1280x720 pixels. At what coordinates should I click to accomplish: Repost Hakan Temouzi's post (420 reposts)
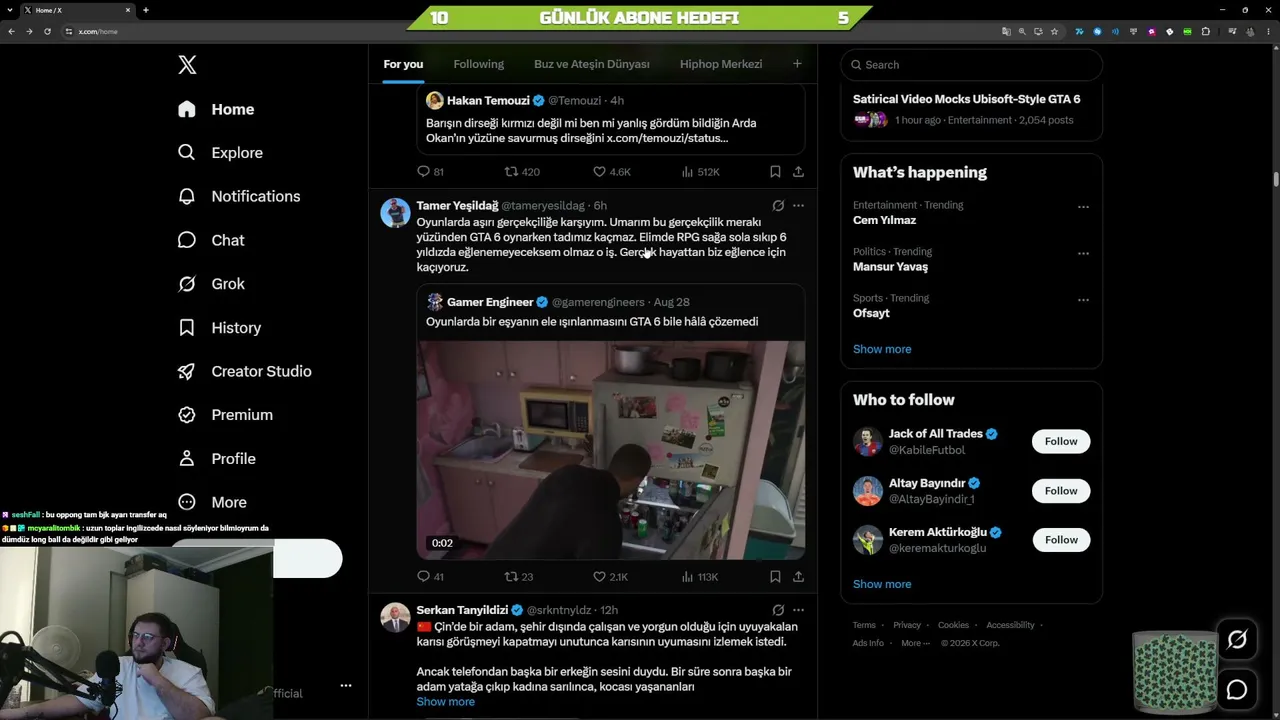[x=522, y=172]
